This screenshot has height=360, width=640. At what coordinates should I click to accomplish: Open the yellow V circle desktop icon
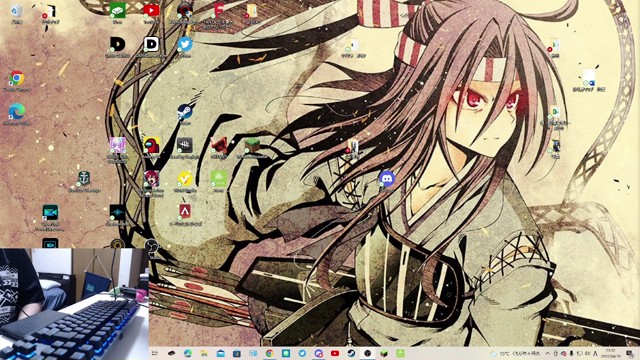tap(185, 178)
